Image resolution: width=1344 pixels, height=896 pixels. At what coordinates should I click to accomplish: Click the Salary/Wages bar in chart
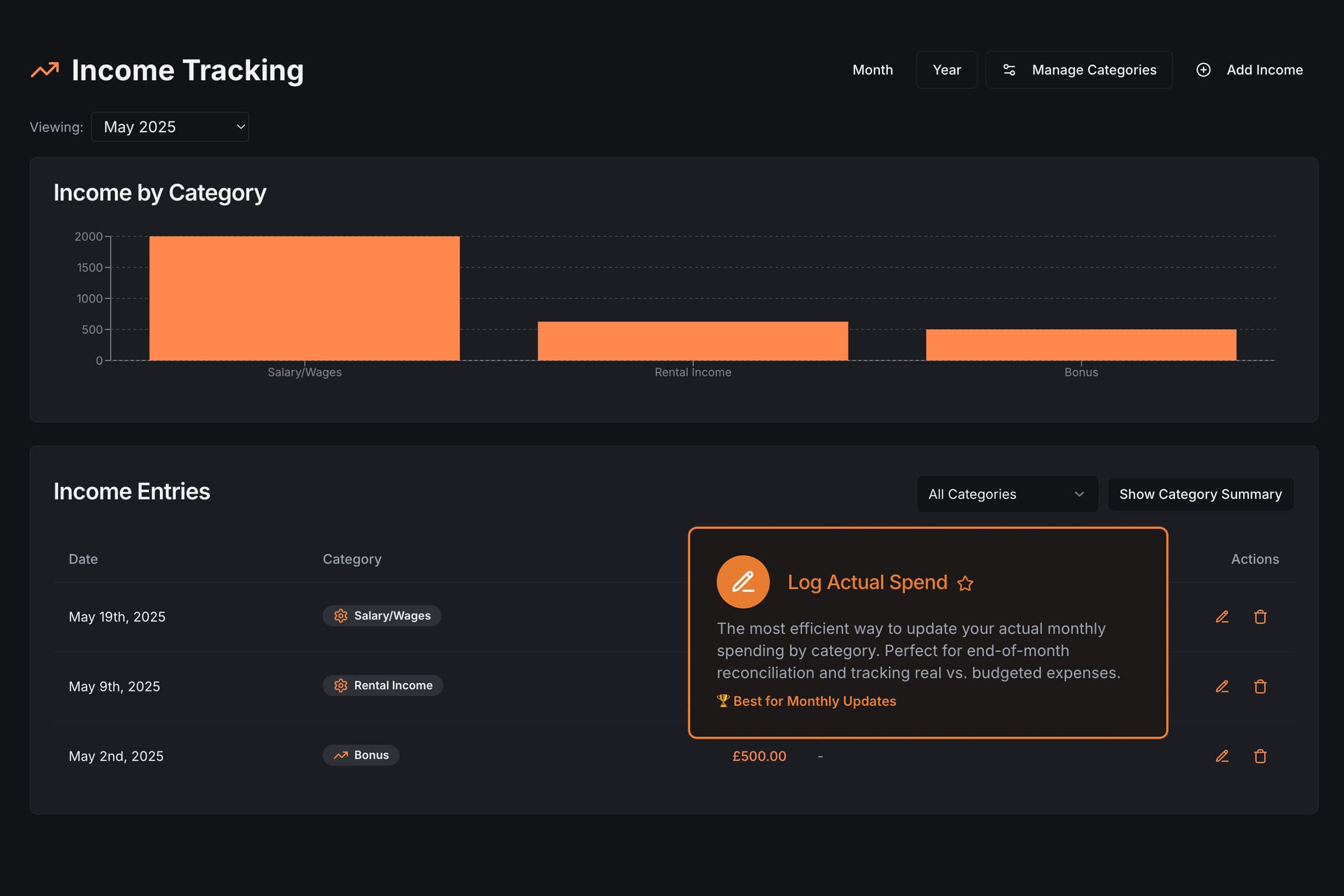304,298
